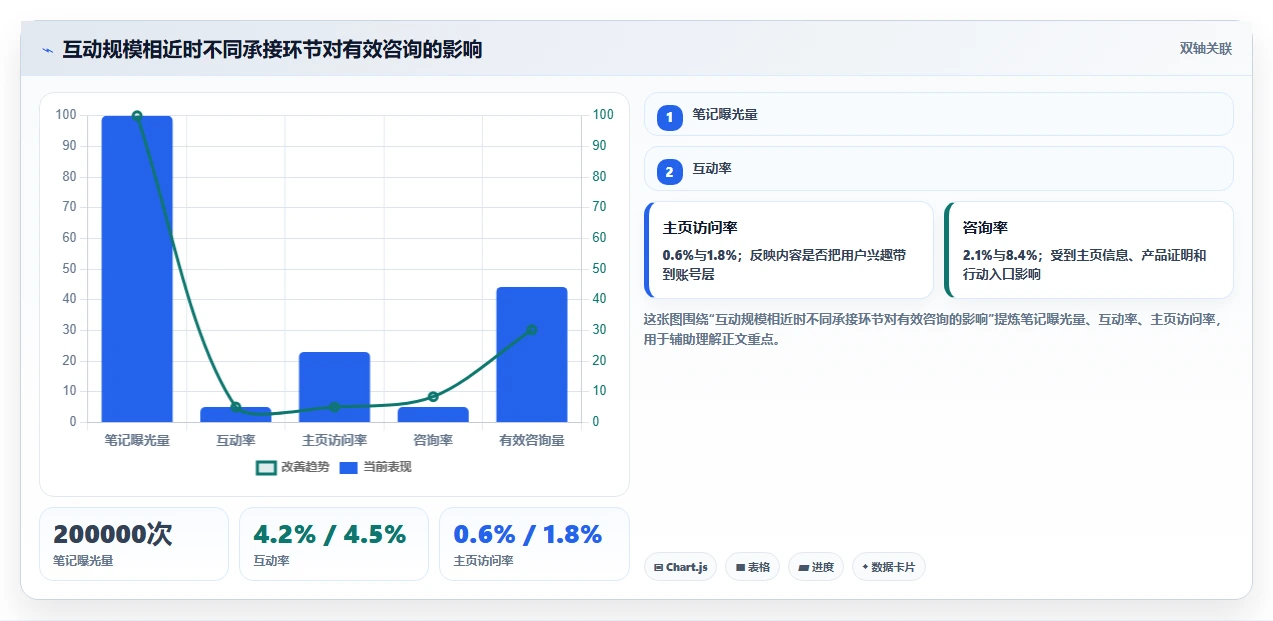Click the 当前表现 blue legend swatch

(348, 467)
